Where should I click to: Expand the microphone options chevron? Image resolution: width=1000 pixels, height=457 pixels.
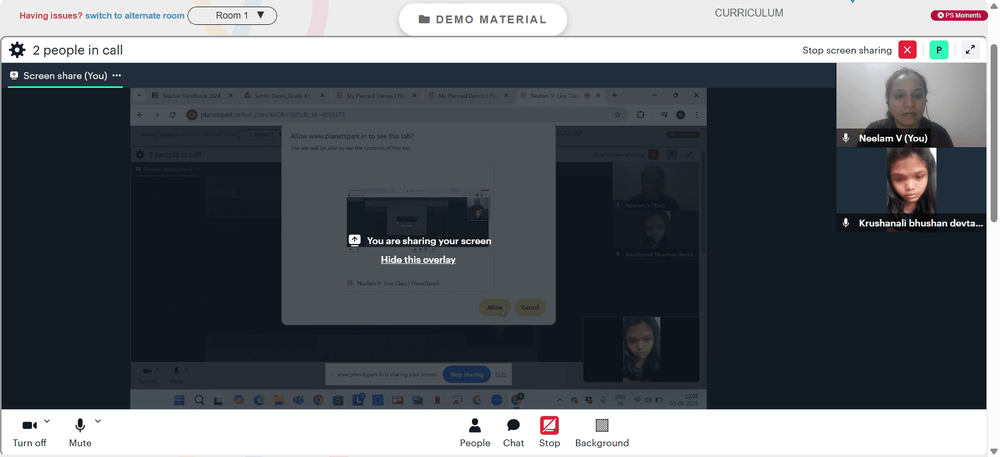[x=98, y=421]
